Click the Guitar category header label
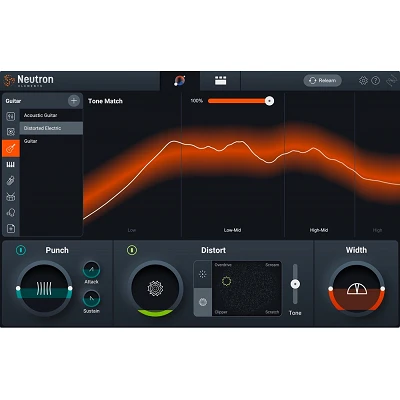 (x=13, y=101)
